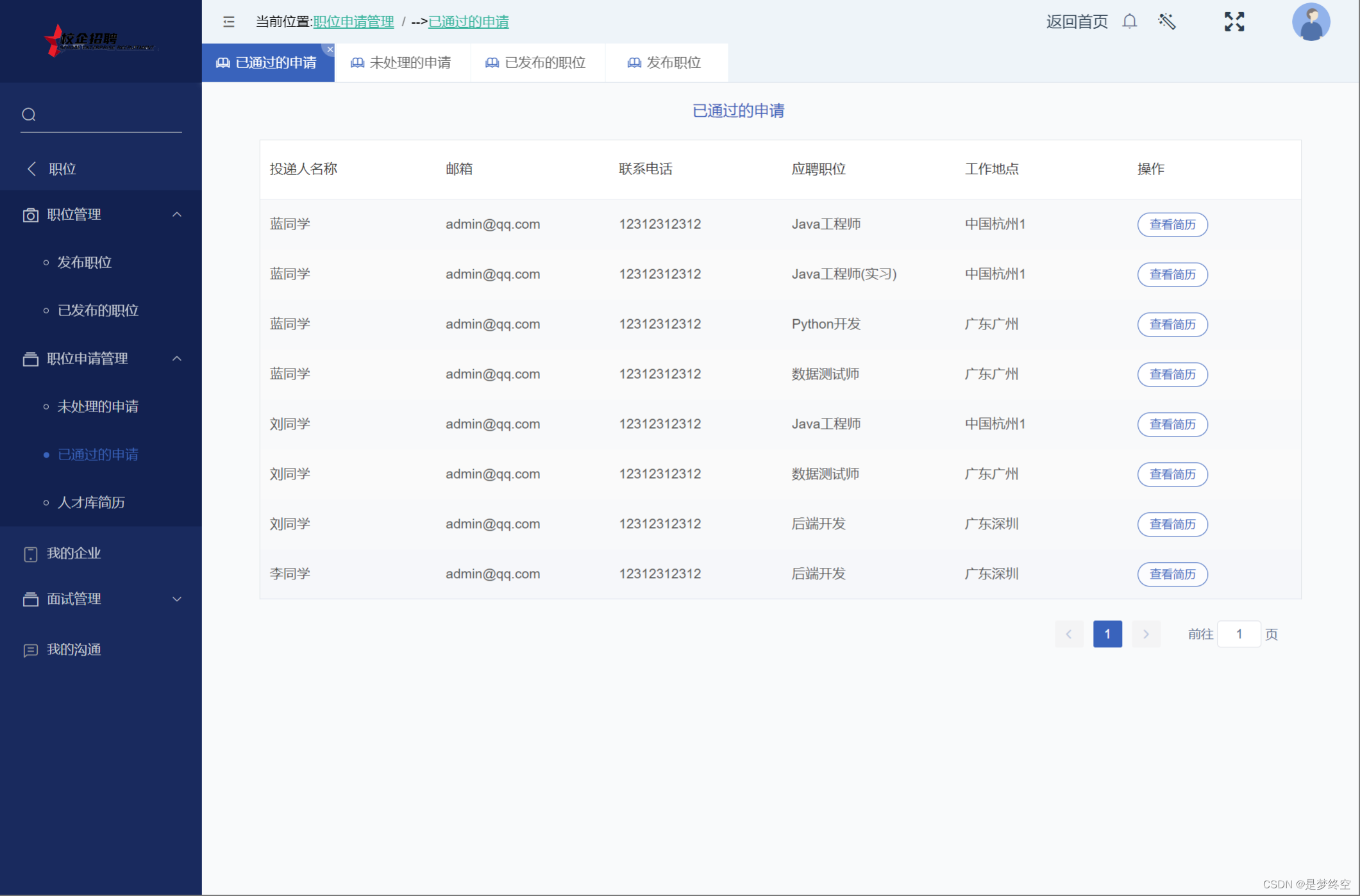Viewport: 1360px width, 896px height.
Task: Click the 已通过的申请 breadcrumb link
Action: pyautogui.click(x=468, y=22)
